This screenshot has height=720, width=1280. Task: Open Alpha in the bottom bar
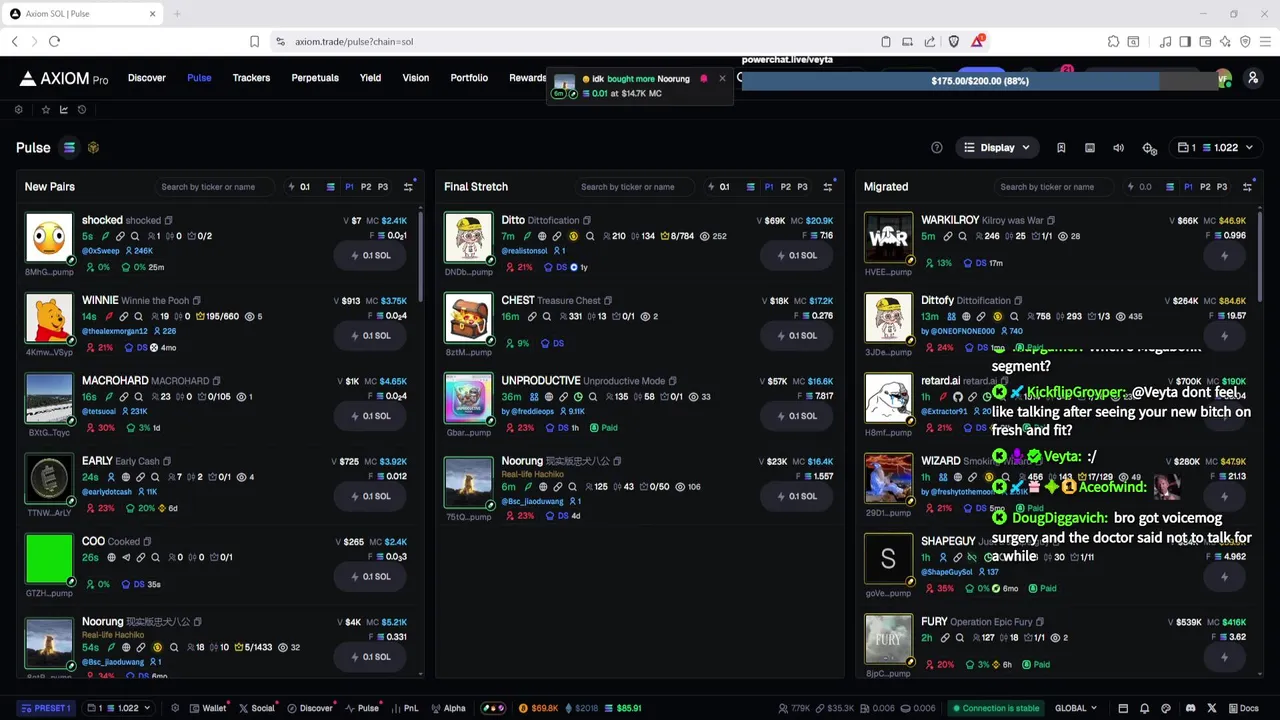[448, 708]
